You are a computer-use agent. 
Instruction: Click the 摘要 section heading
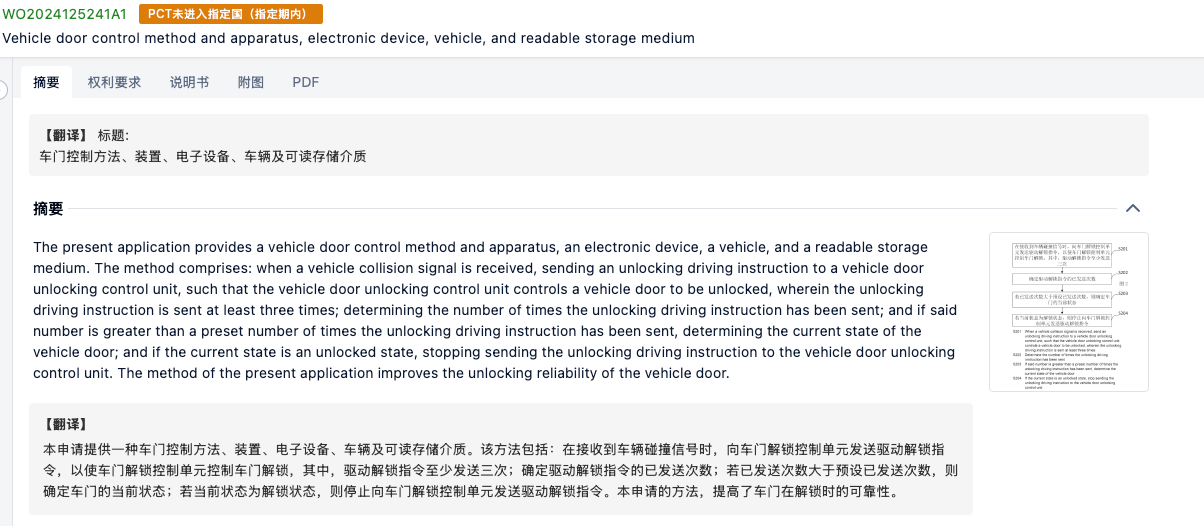tap(48, 209)
